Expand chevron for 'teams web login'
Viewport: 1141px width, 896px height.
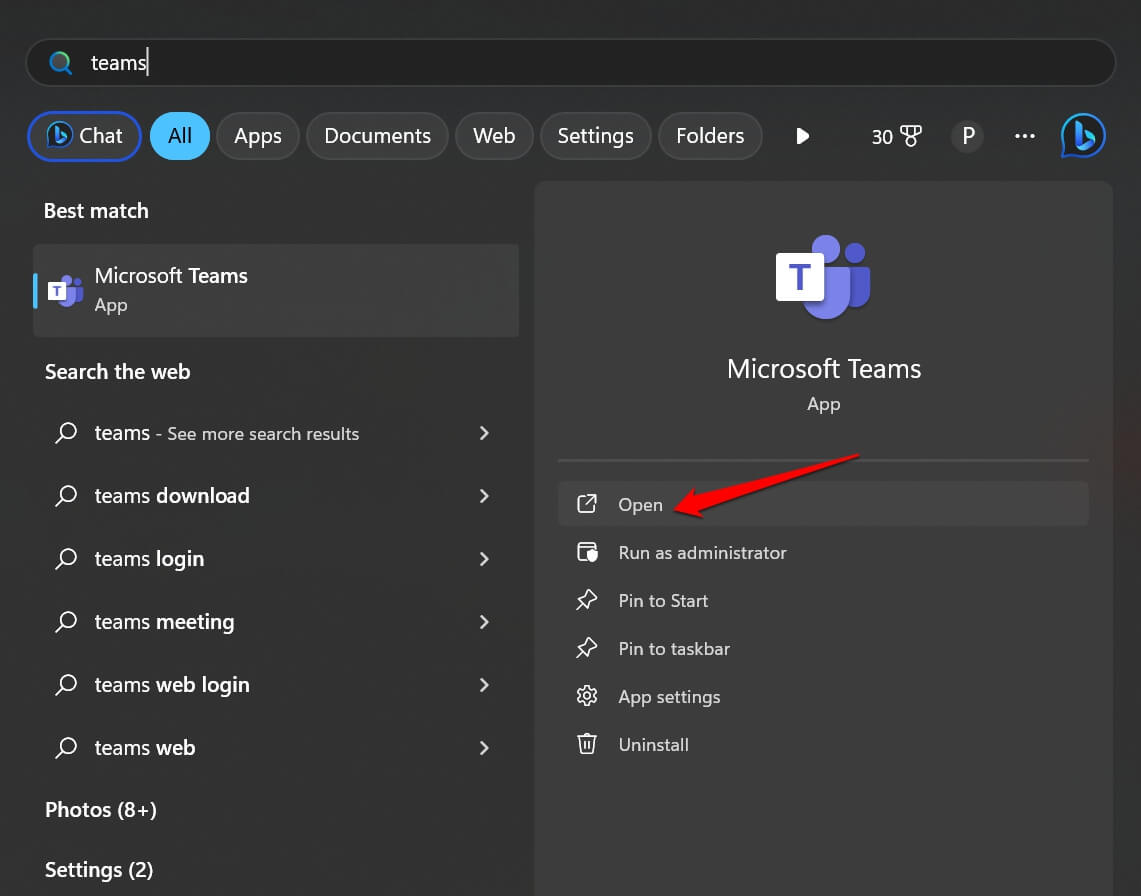point(484,685)
